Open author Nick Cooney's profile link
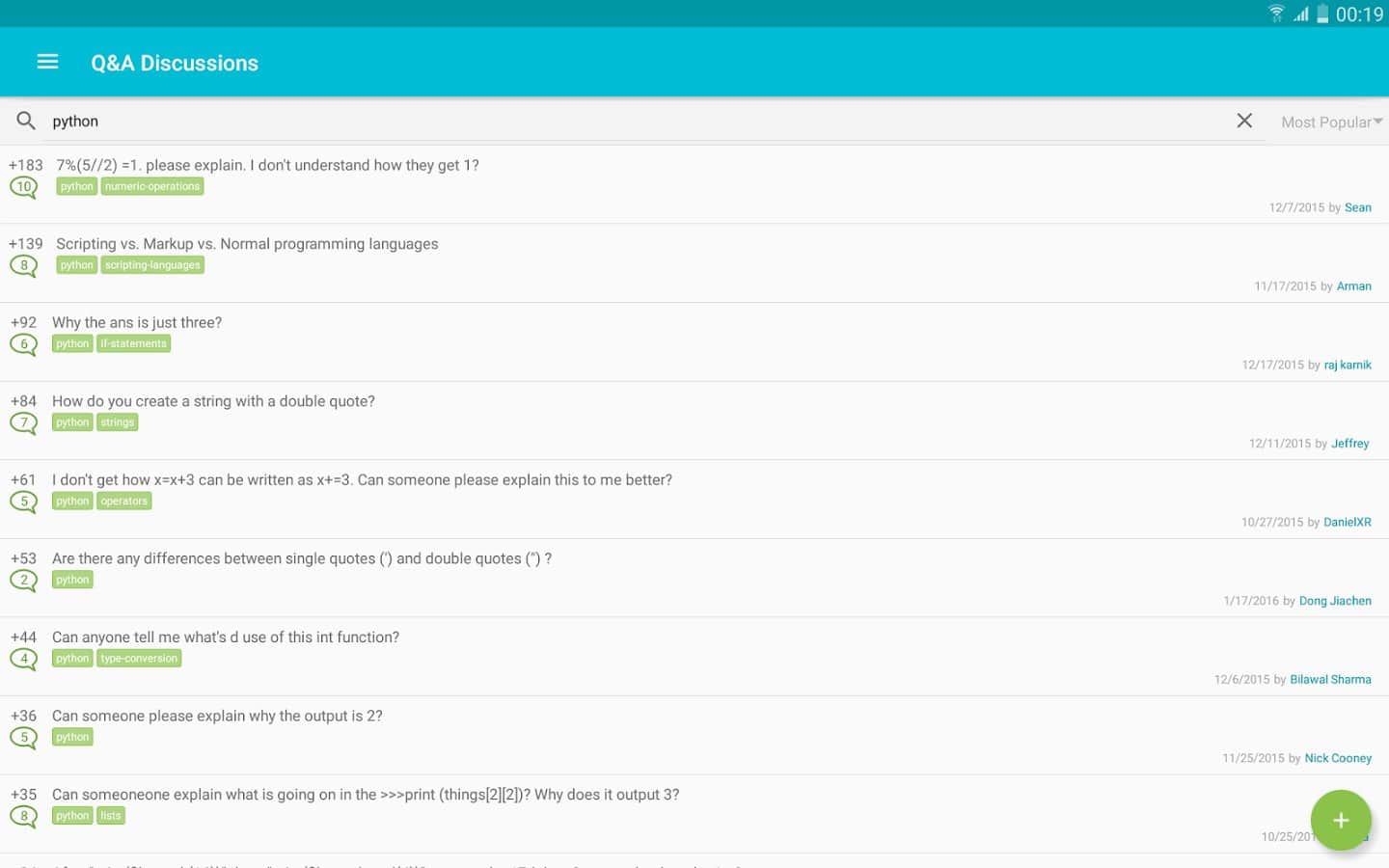 [x=1338, y=759]
